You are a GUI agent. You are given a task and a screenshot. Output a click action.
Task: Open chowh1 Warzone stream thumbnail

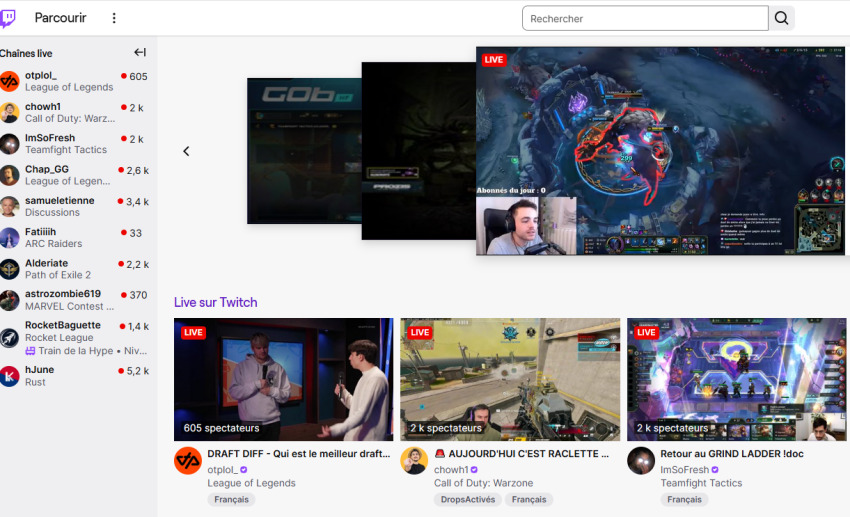[x=510, y=379]
